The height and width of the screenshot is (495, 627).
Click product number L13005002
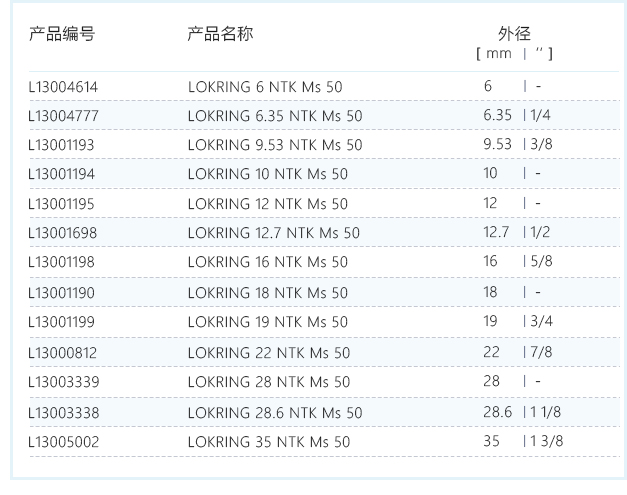64,442
